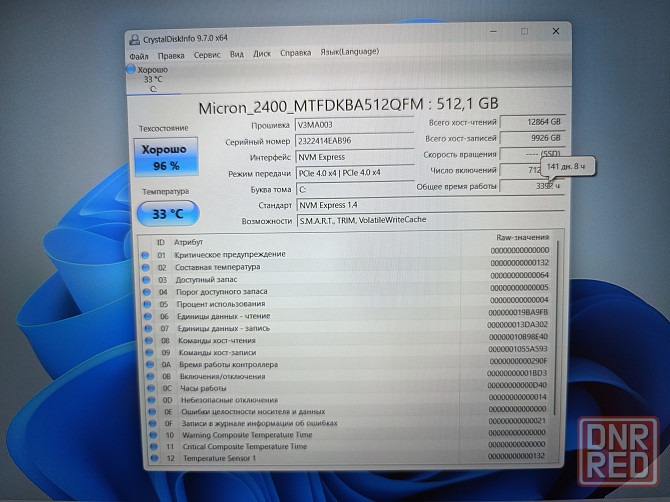Open the Сервис menu

pos(207,55)
